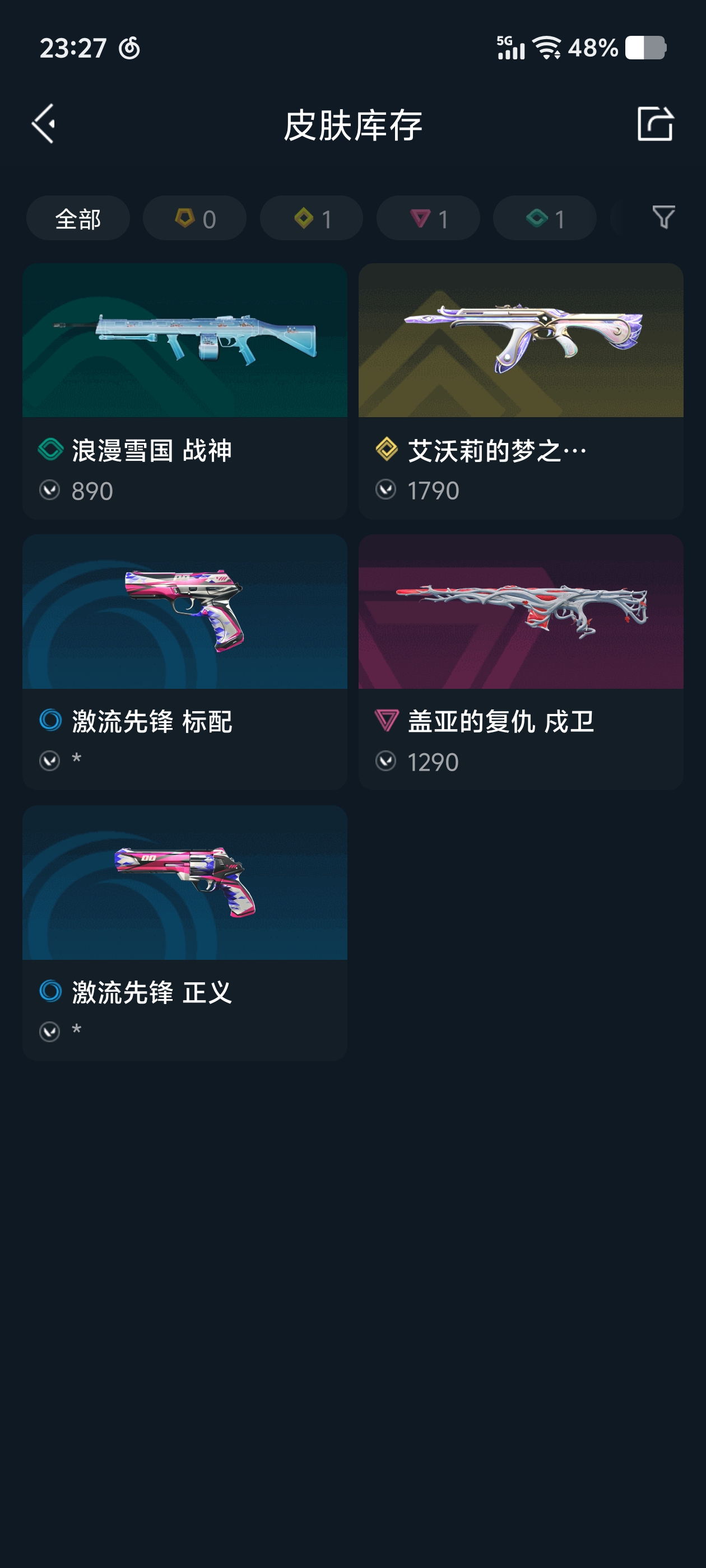
Task: Filter by green tier chip
Action: pyautogui.click(x=545, y=218)
